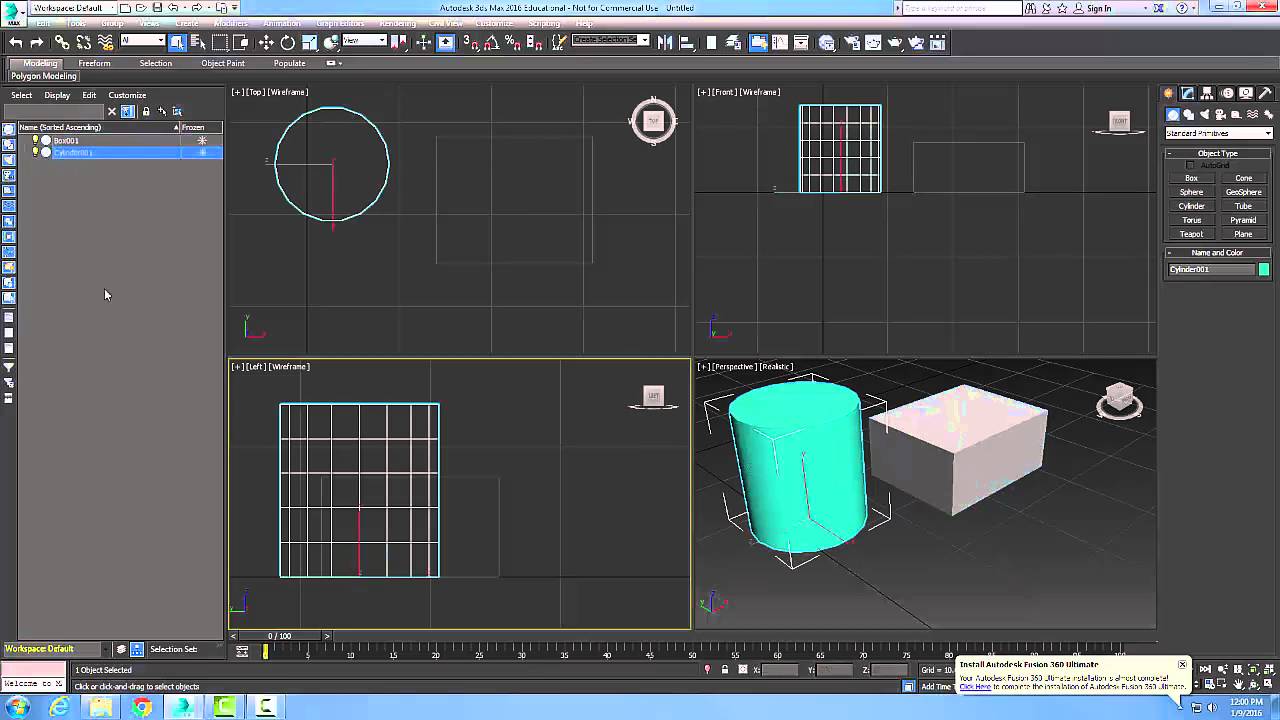
Task: Select the Shapes category icon
Action: tap(1189, 115)
